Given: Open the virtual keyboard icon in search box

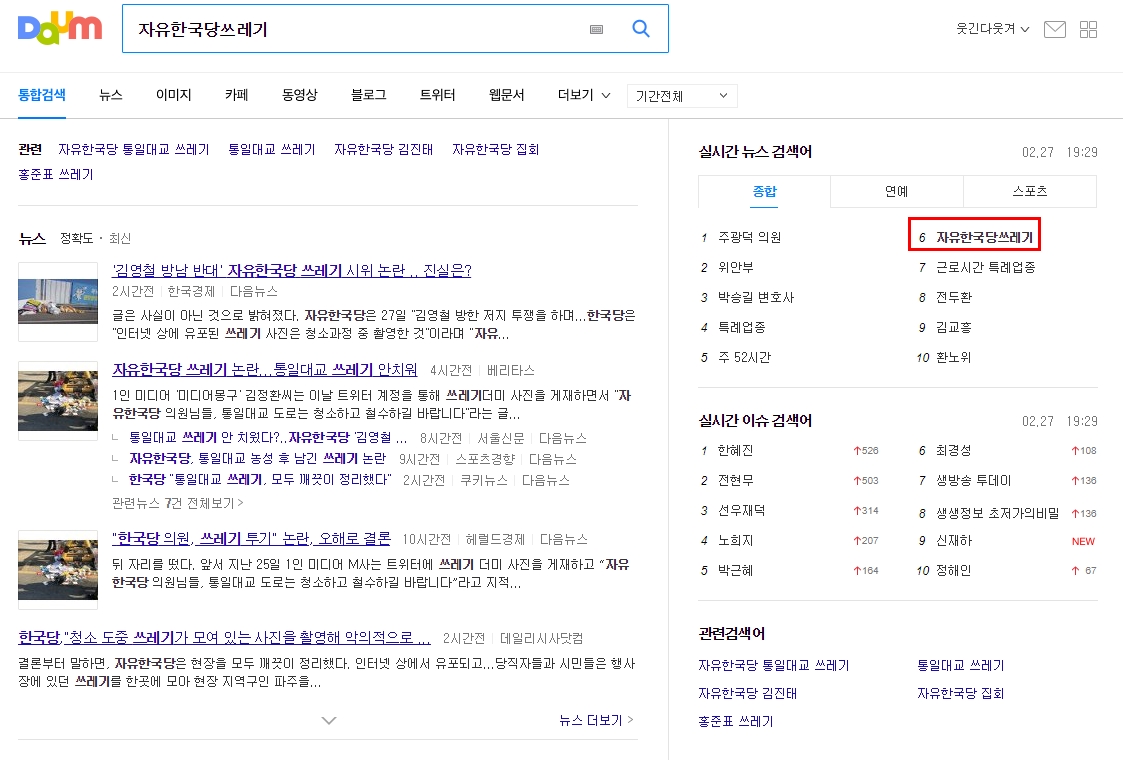Looking at the screenshot, I should click(x=597, y=30).
